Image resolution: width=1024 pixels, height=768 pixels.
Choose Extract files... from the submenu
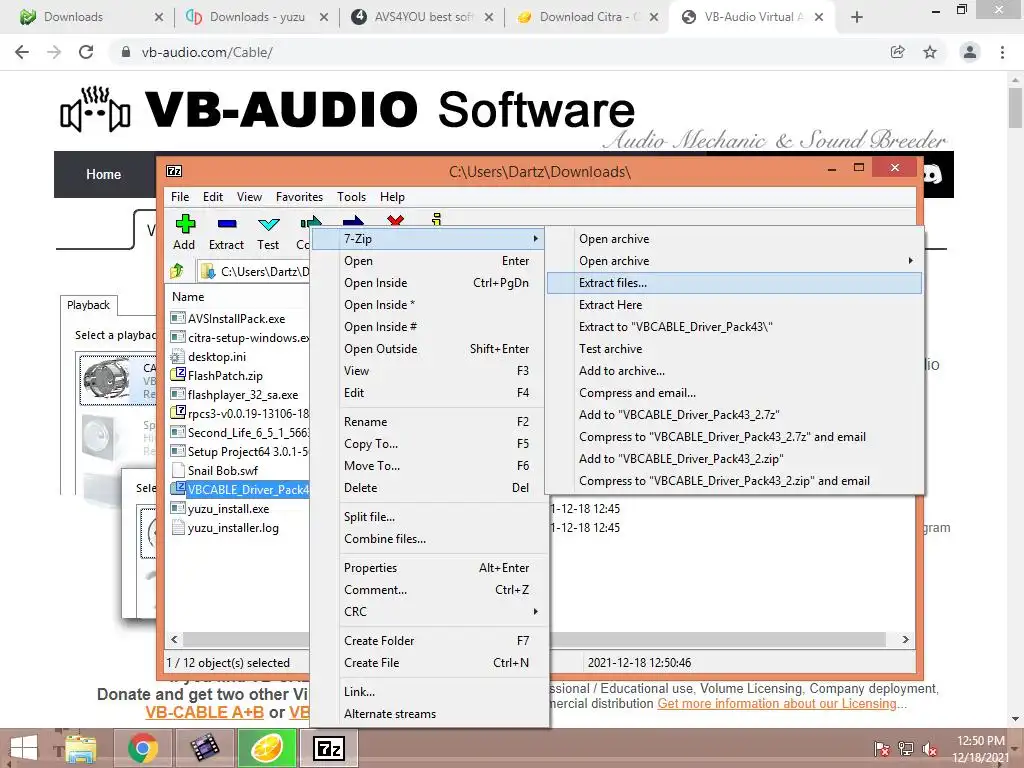734,283
